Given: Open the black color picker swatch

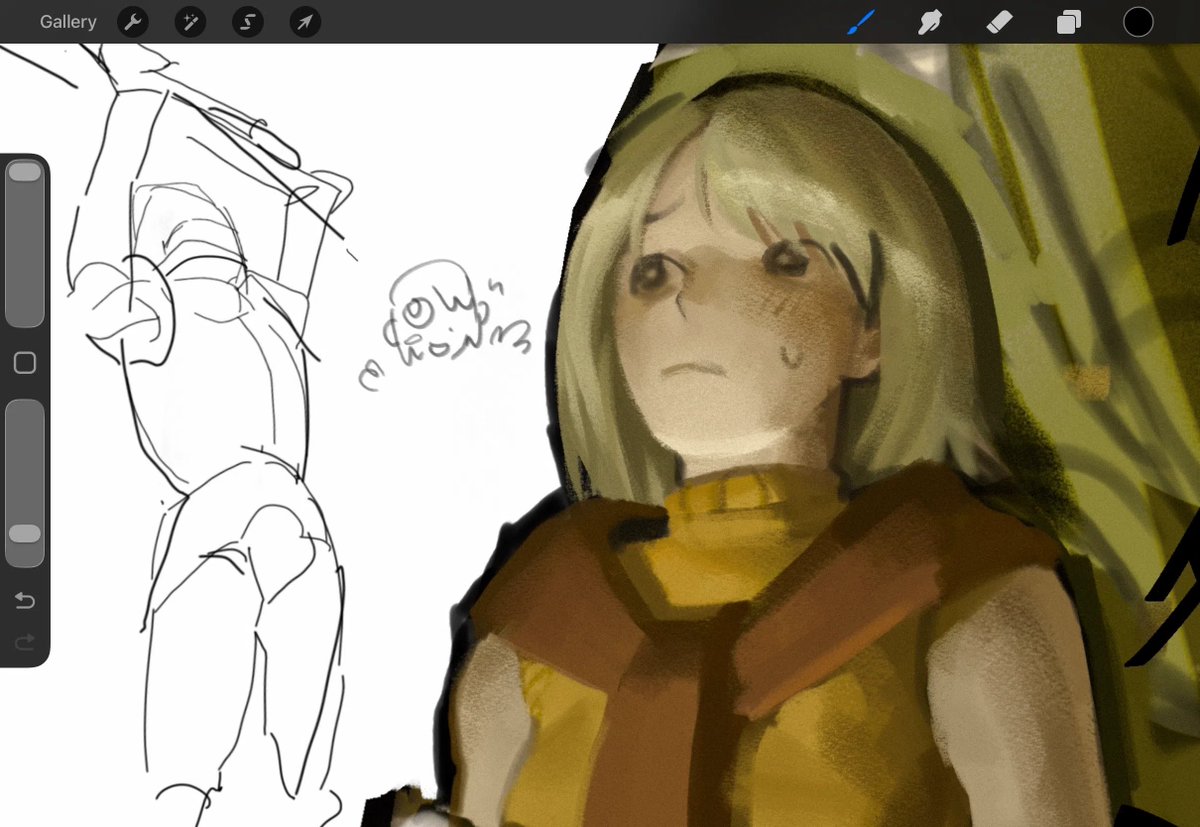Looking at the screenshot, I should coord(1138,22).
